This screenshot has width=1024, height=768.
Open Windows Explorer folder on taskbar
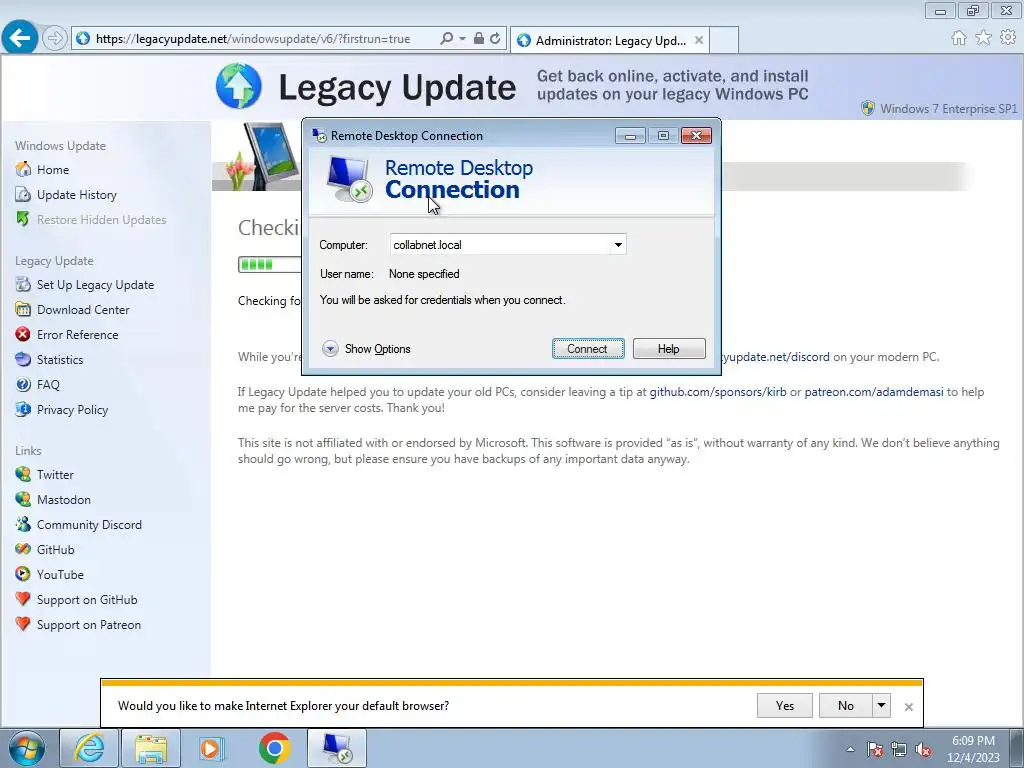click(x=151, y=748)
